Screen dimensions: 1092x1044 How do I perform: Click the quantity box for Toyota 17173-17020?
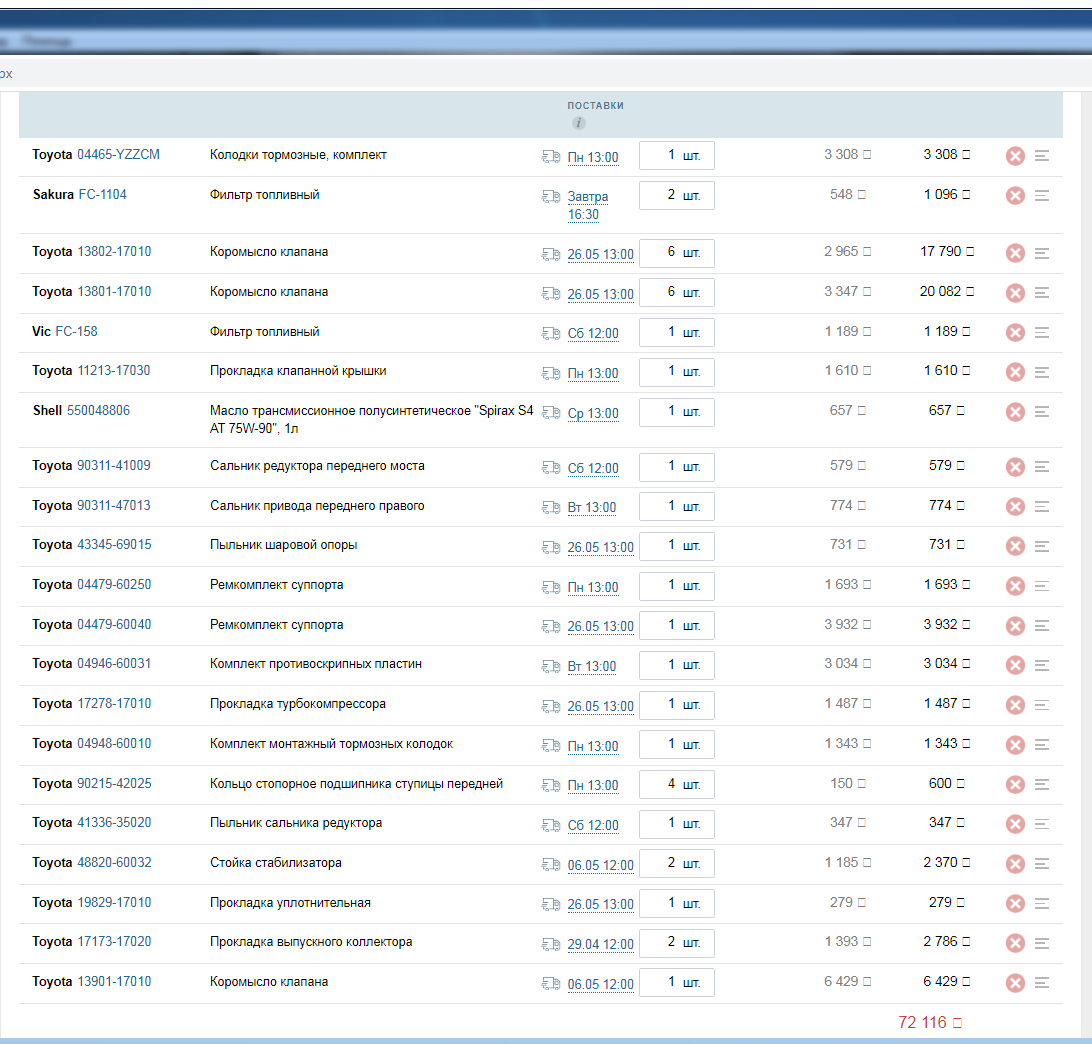point(676,943)
